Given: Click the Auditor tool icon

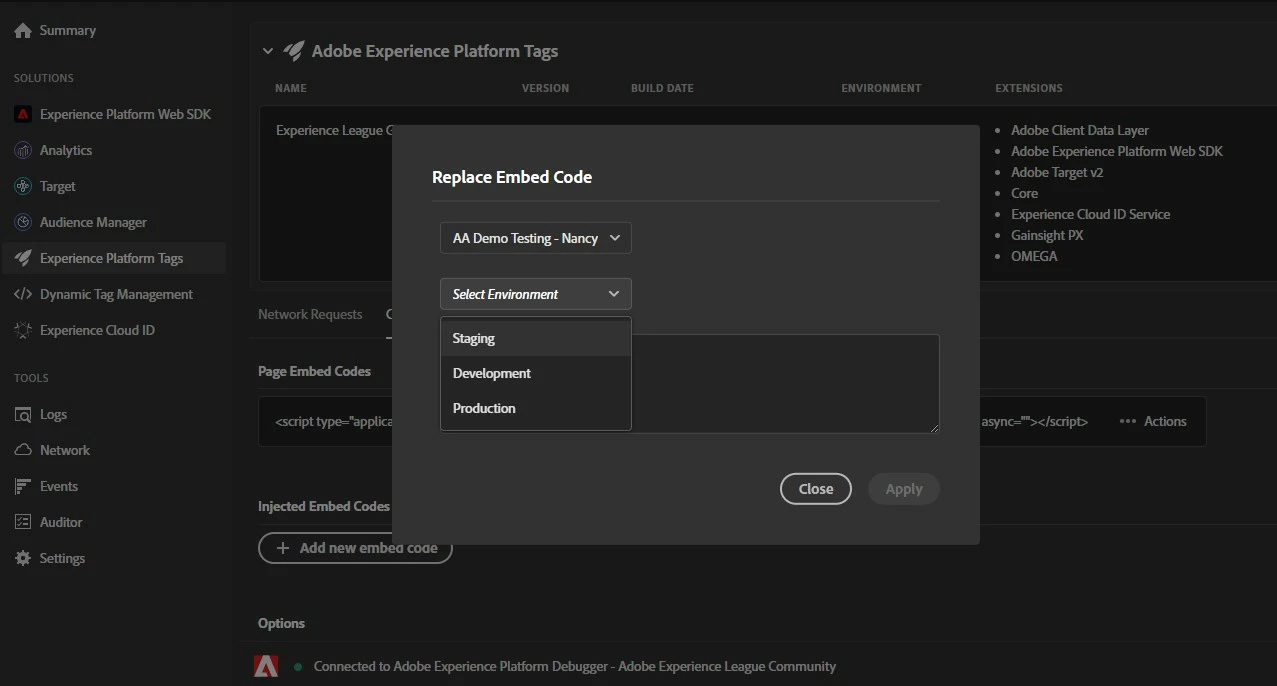Looking at the screenshot, I should pos(23,522).
